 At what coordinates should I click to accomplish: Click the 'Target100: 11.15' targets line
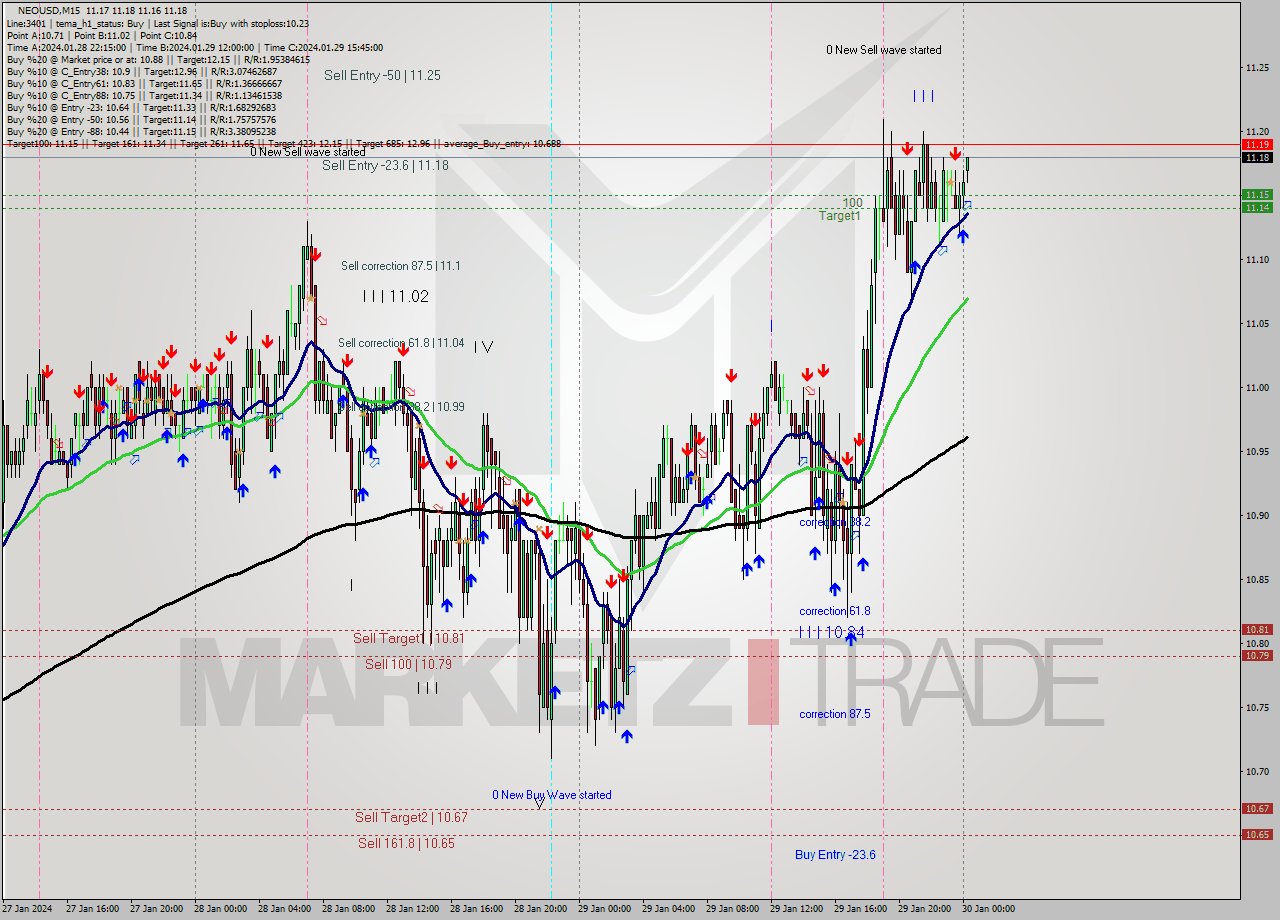coord(283,143)
